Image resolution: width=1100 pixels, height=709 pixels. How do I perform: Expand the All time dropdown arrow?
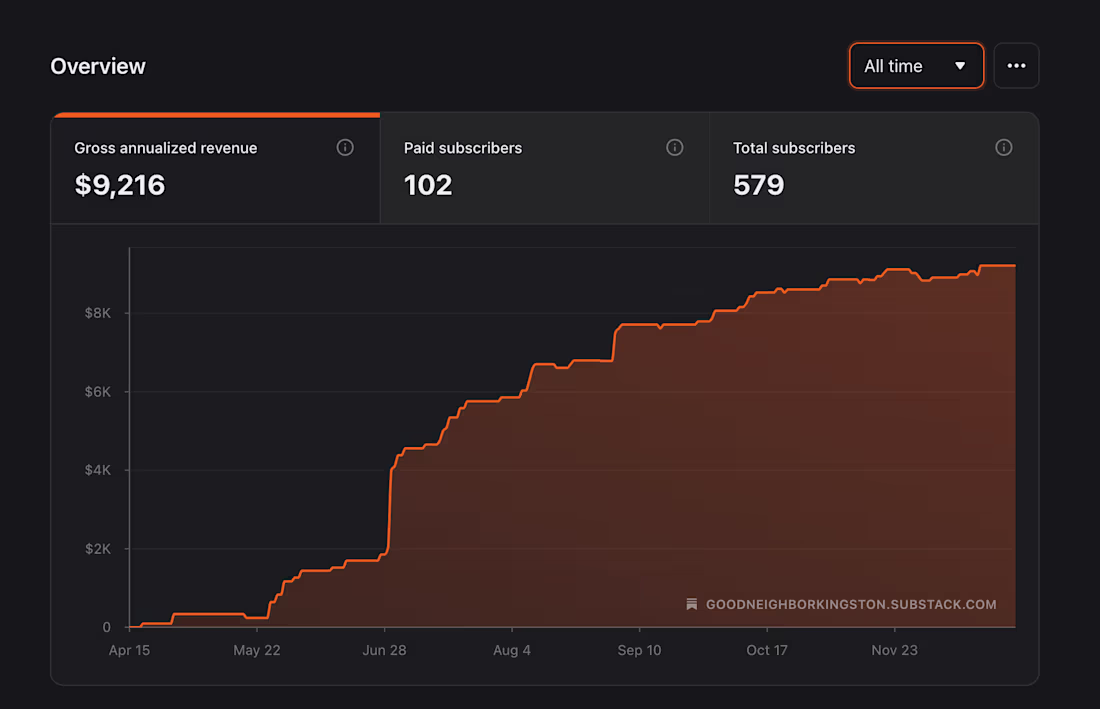pyautogui.click(x=960, y=66)
